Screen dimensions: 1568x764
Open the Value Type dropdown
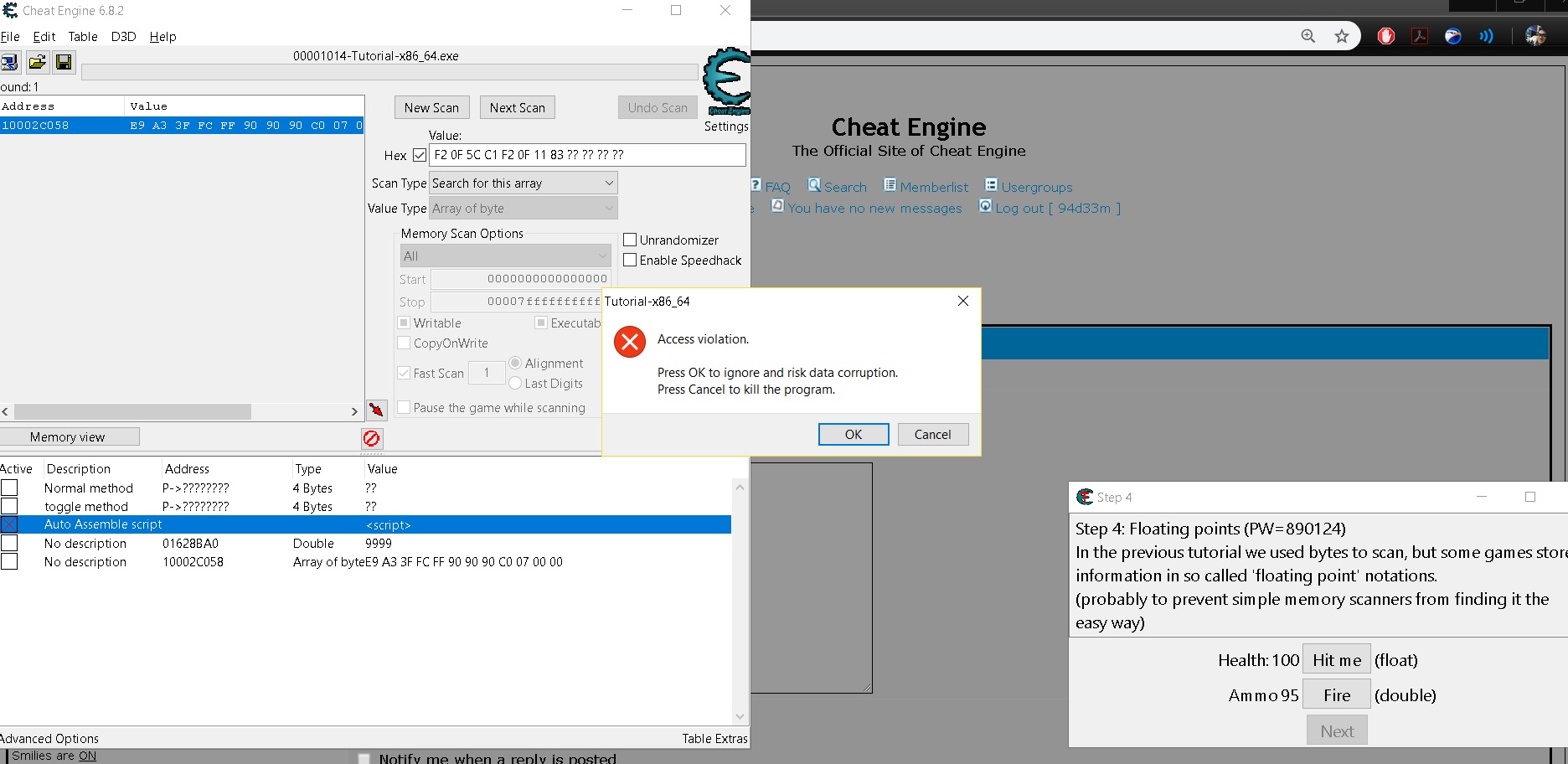pyautogui.click(x=524, y=209)
